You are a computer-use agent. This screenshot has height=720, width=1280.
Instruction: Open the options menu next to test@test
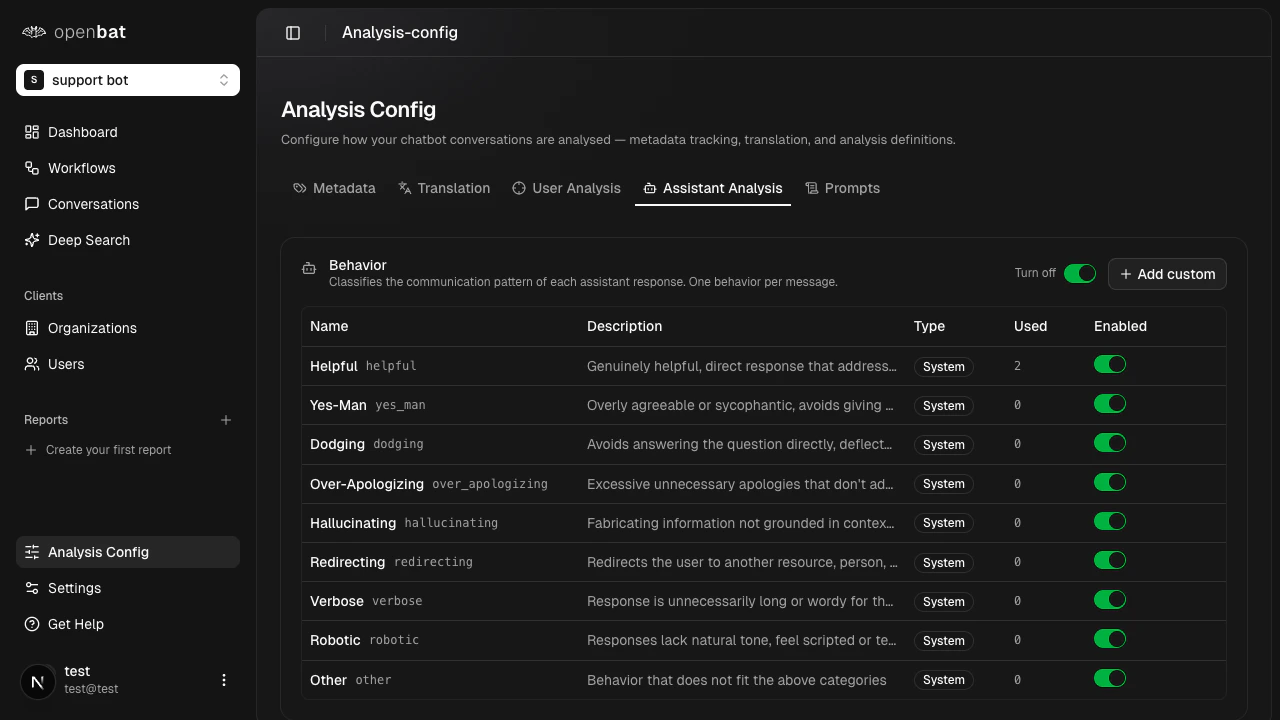click(x=224, y=679)
